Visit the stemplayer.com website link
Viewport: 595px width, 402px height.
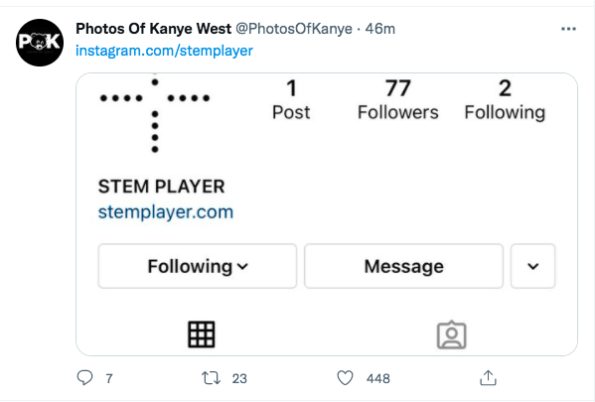click(166, 212)
